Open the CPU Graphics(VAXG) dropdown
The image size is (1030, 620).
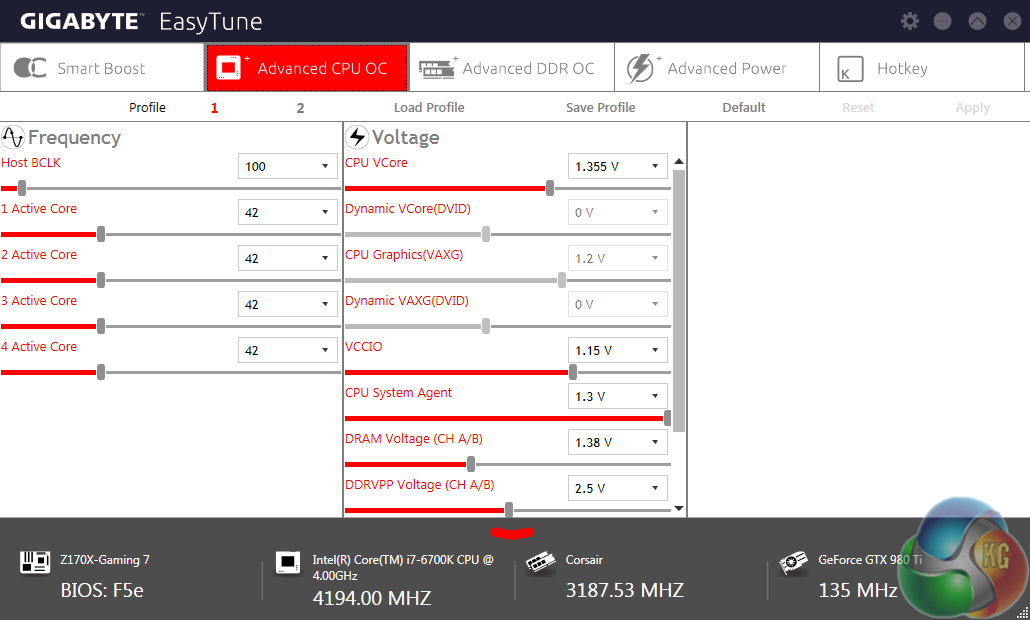click(617, 258)
